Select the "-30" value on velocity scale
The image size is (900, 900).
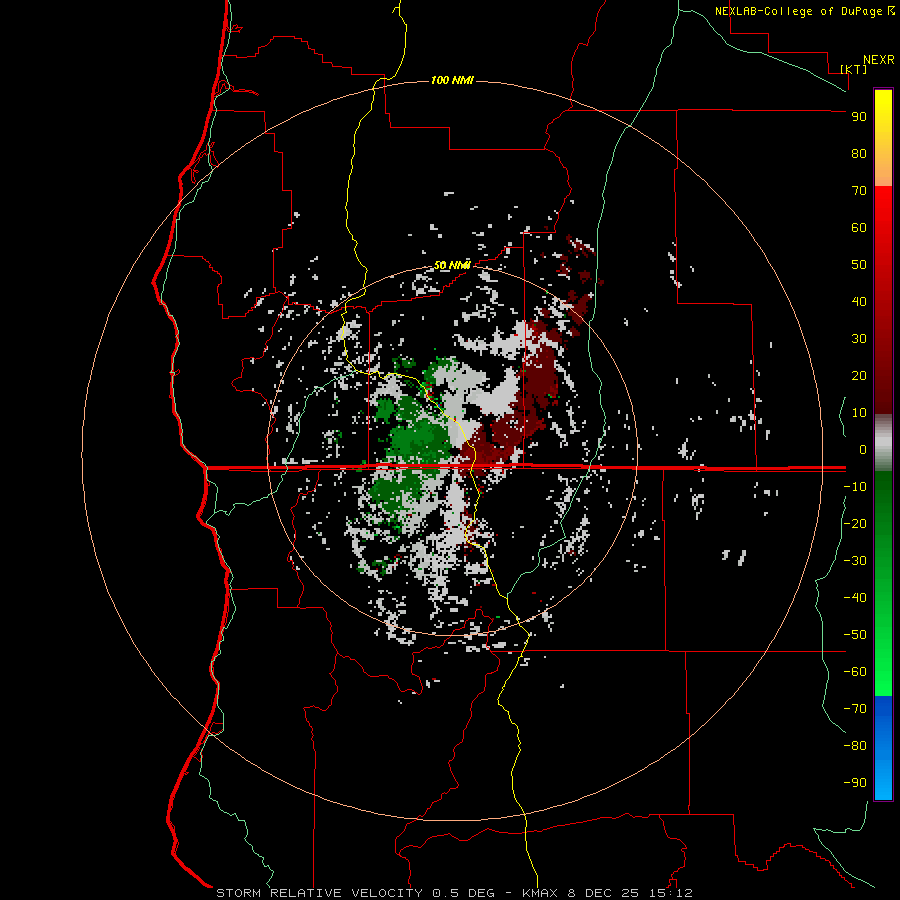(x=855, y=561)
